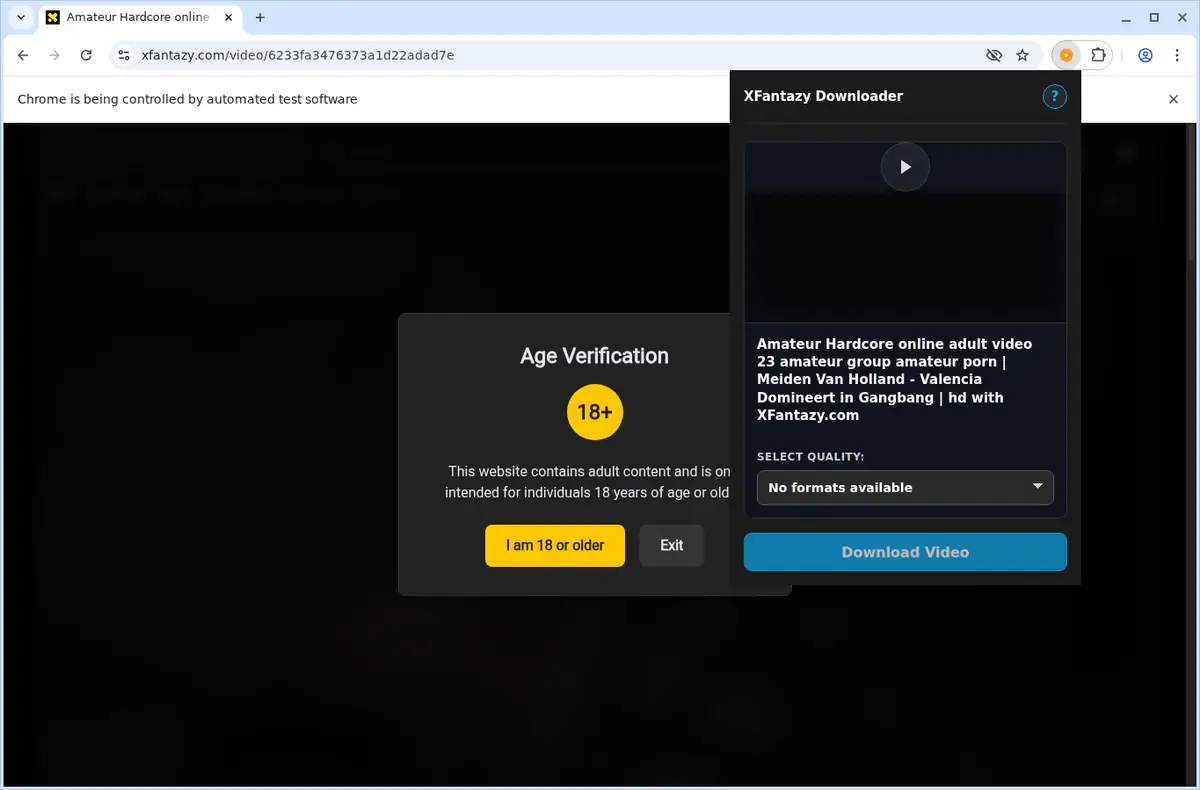Minimize the Chrome window

pos(1124,17)
